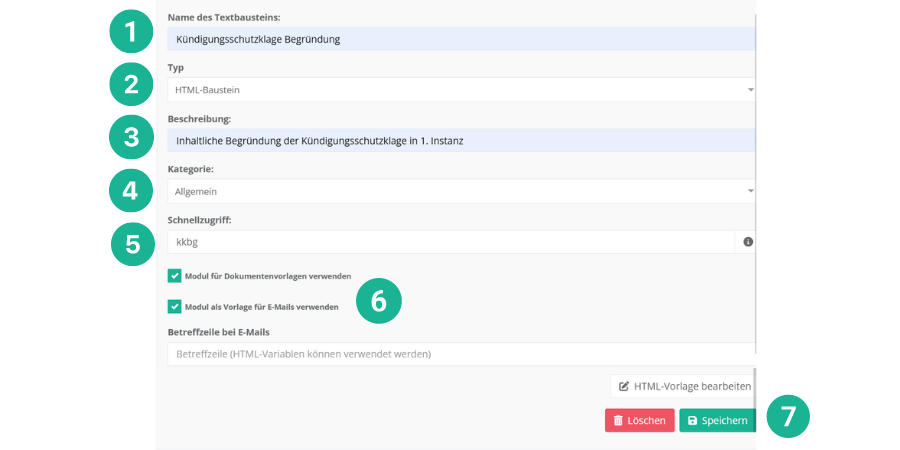Uncheck Modul für Dokumentenvorlagen verwenden

click(175, 276)
